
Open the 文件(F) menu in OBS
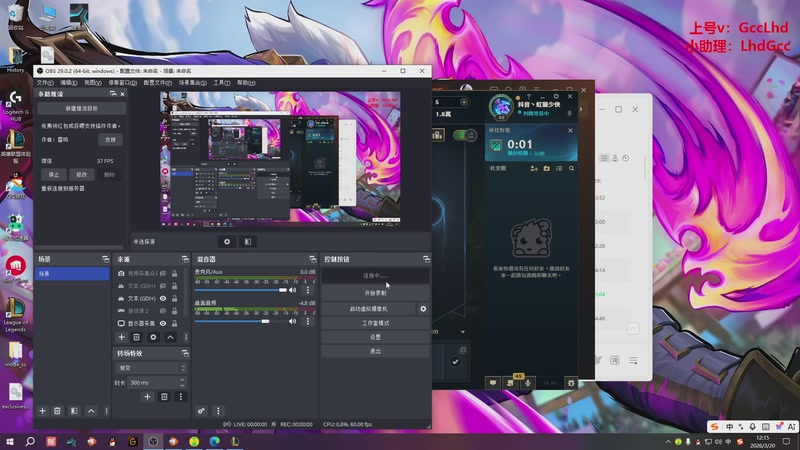(x=45, y=83)
